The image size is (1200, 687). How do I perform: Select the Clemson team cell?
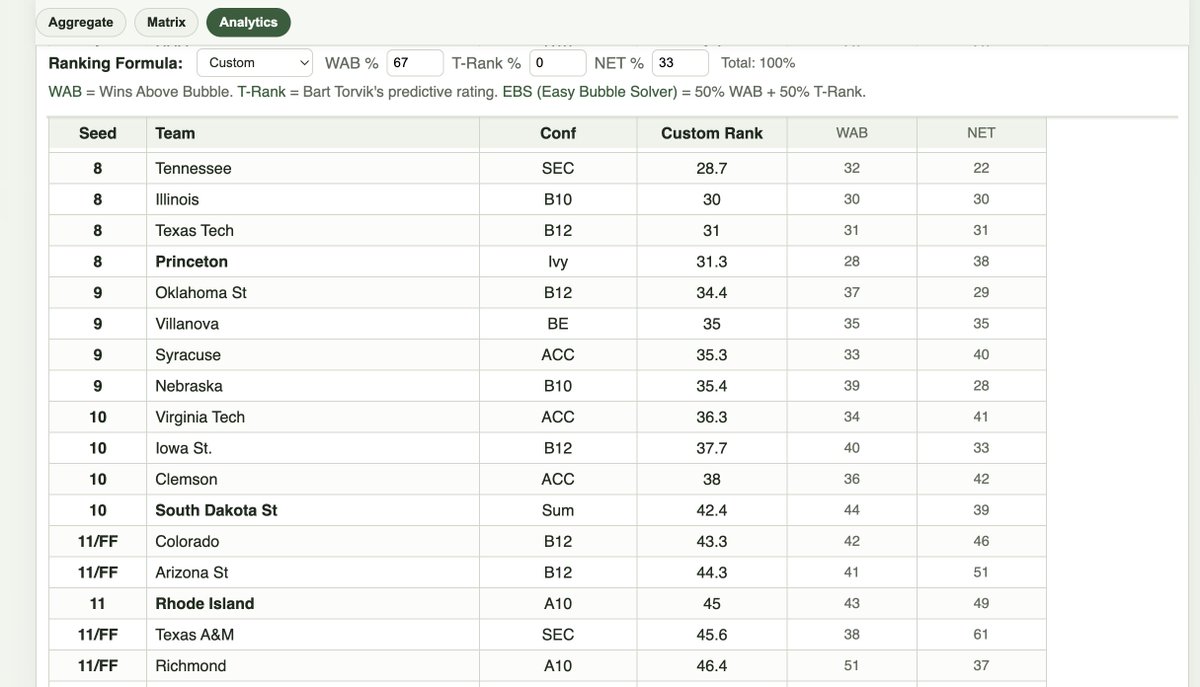click(x=313, y=478)
